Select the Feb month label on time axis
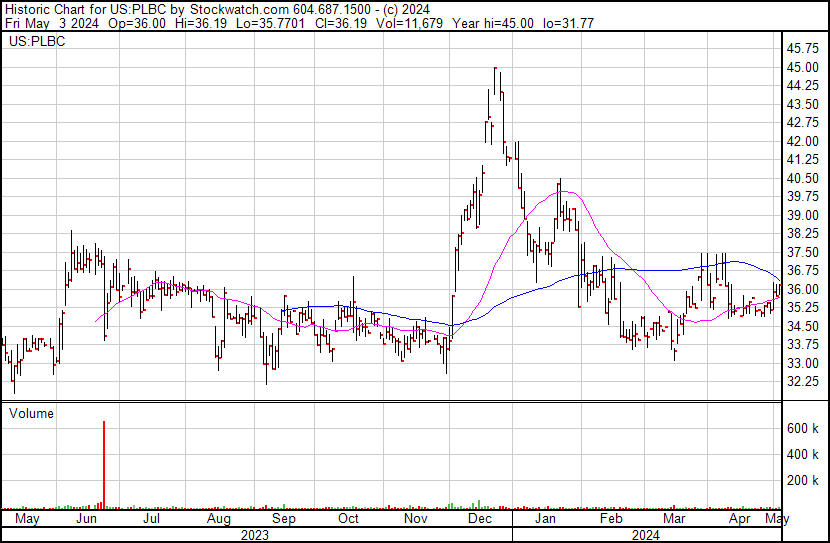The width and height of the screenshot is (830, 543). click(x=610, y=520)
